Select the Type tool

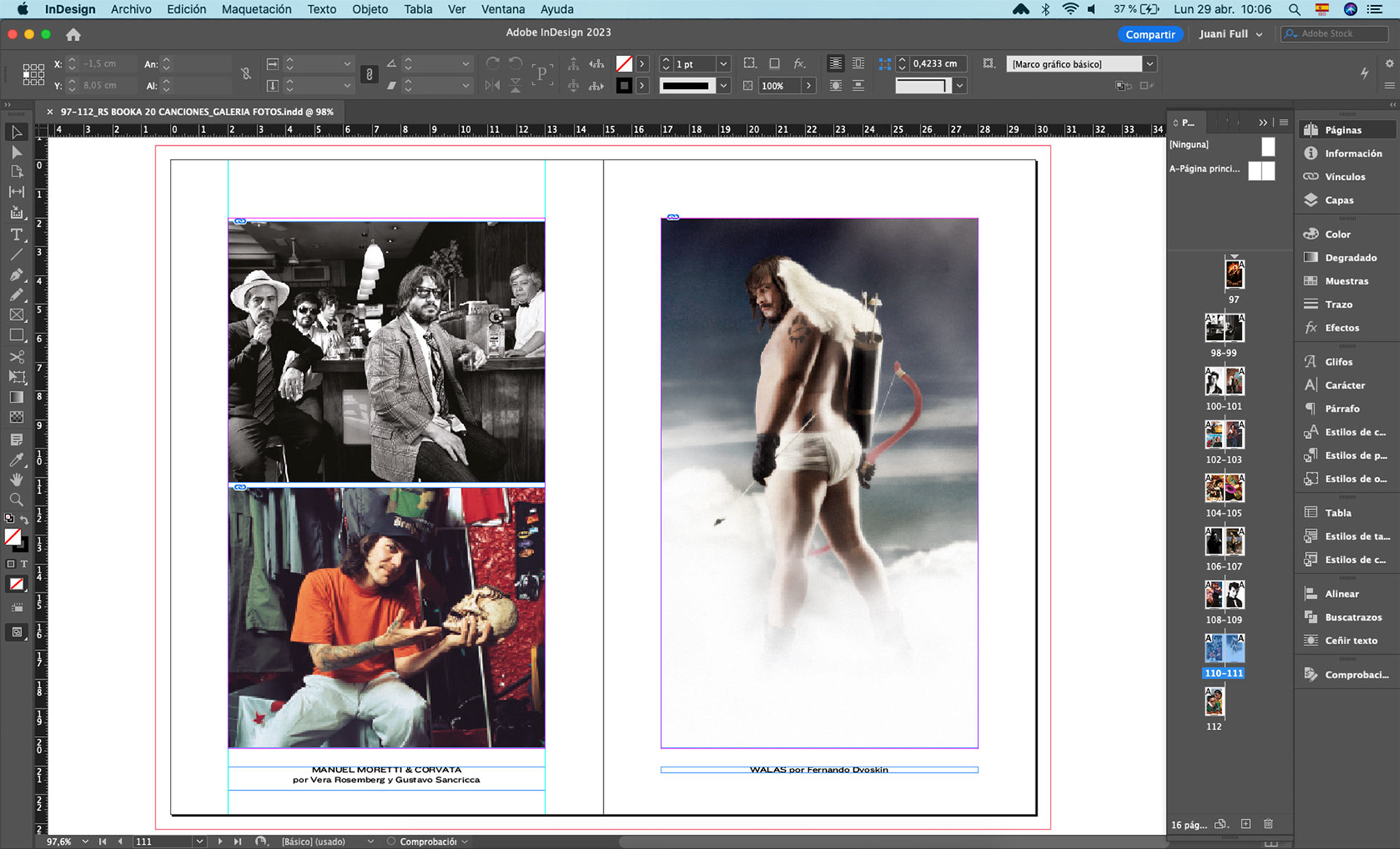[x=16, y=235]
